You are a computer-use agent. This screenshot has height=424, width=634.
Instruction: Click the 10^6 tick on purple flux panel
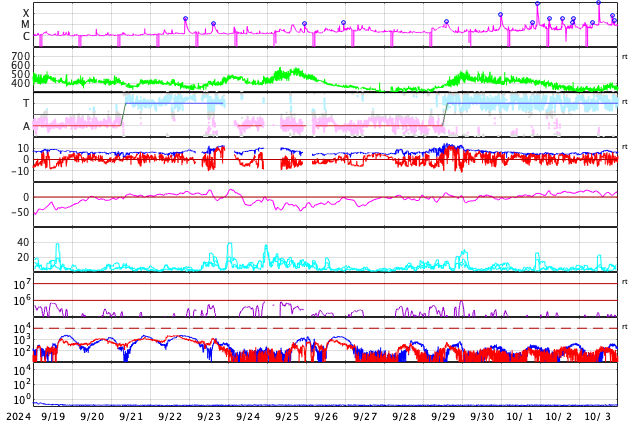22,301
